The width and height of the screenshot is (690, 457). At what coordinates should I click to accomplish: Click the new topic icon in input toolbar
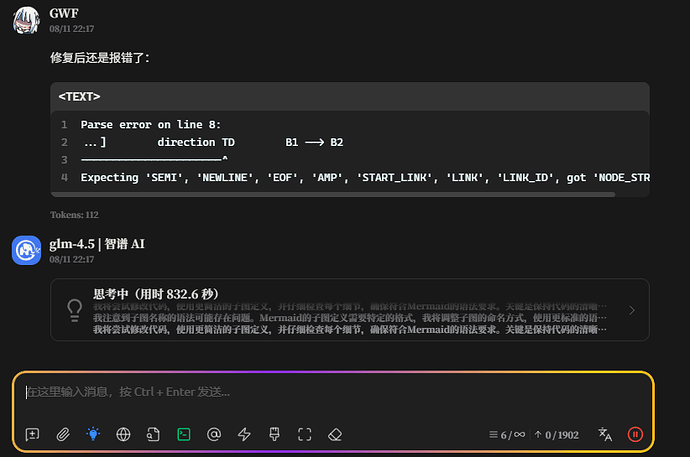tap(33, 435)
